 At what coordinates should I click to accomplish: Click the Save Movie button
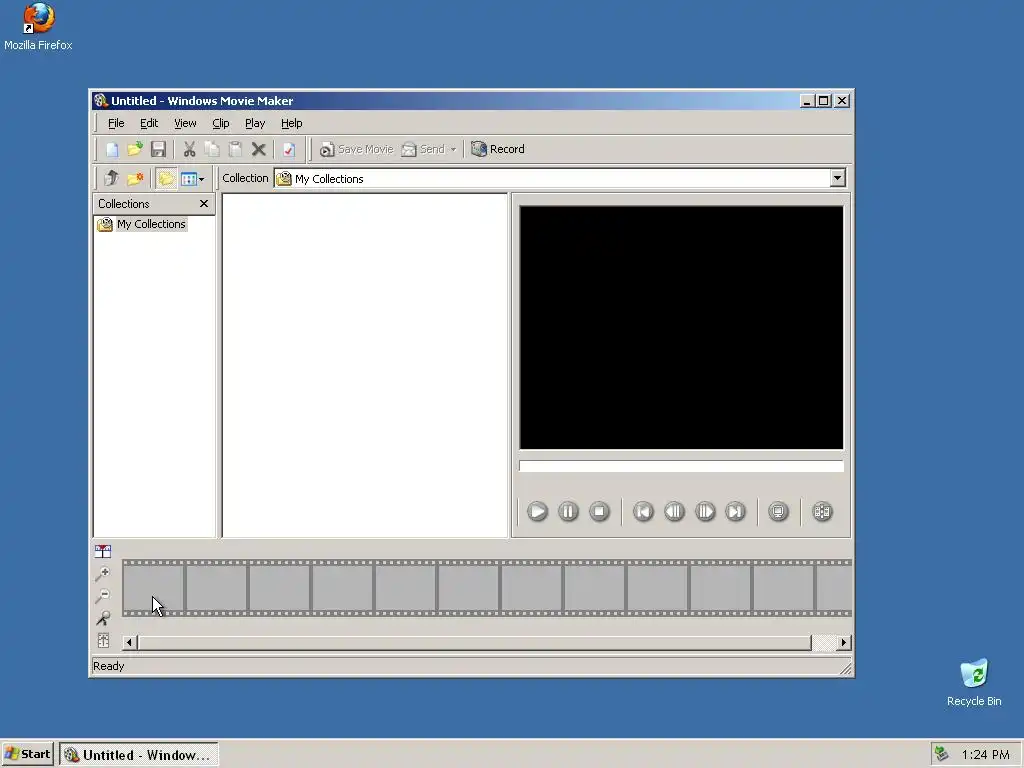coord(357,150)
